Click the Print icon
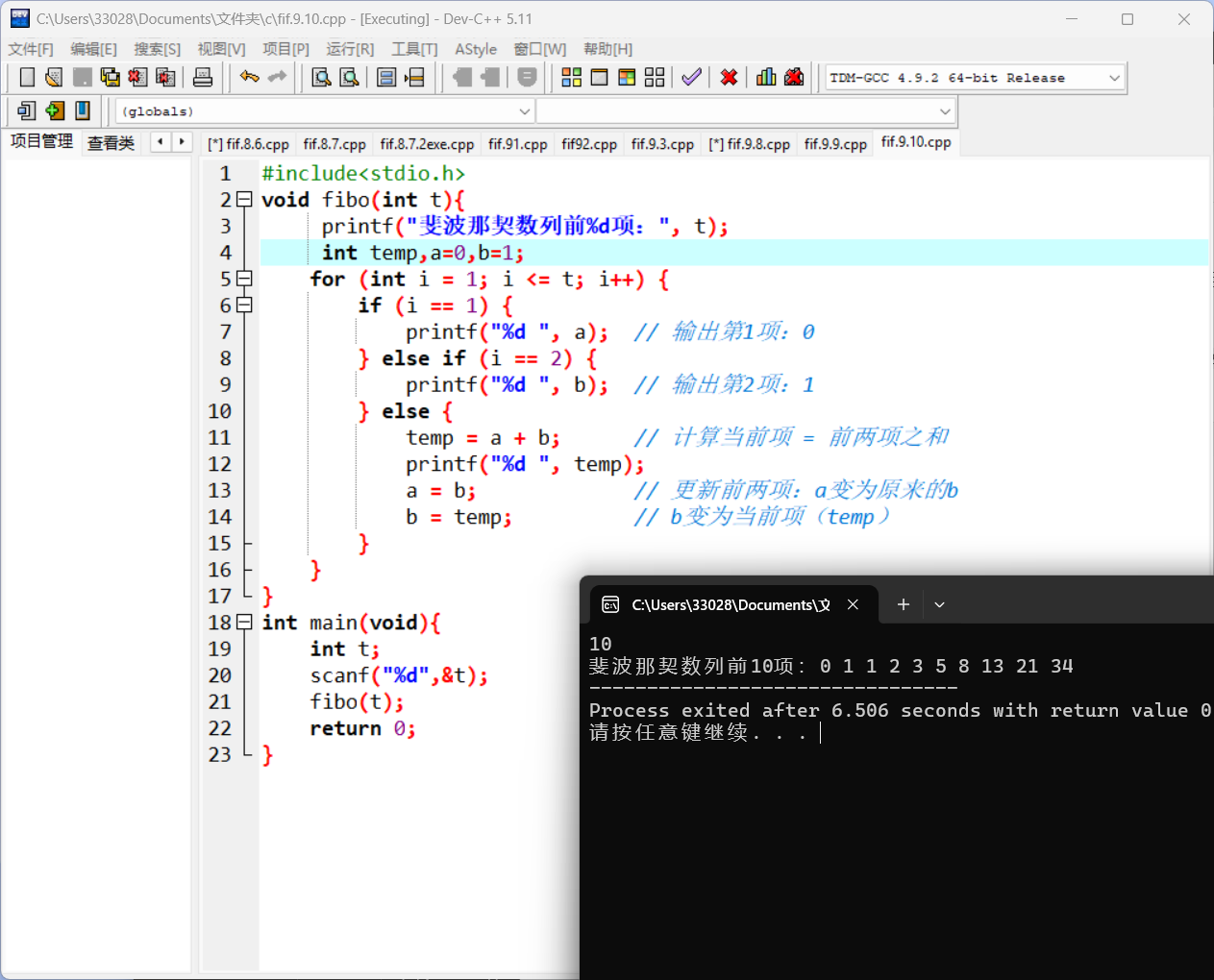The image size is (1214, 980). pyautogui.click(x=203, y=78)
